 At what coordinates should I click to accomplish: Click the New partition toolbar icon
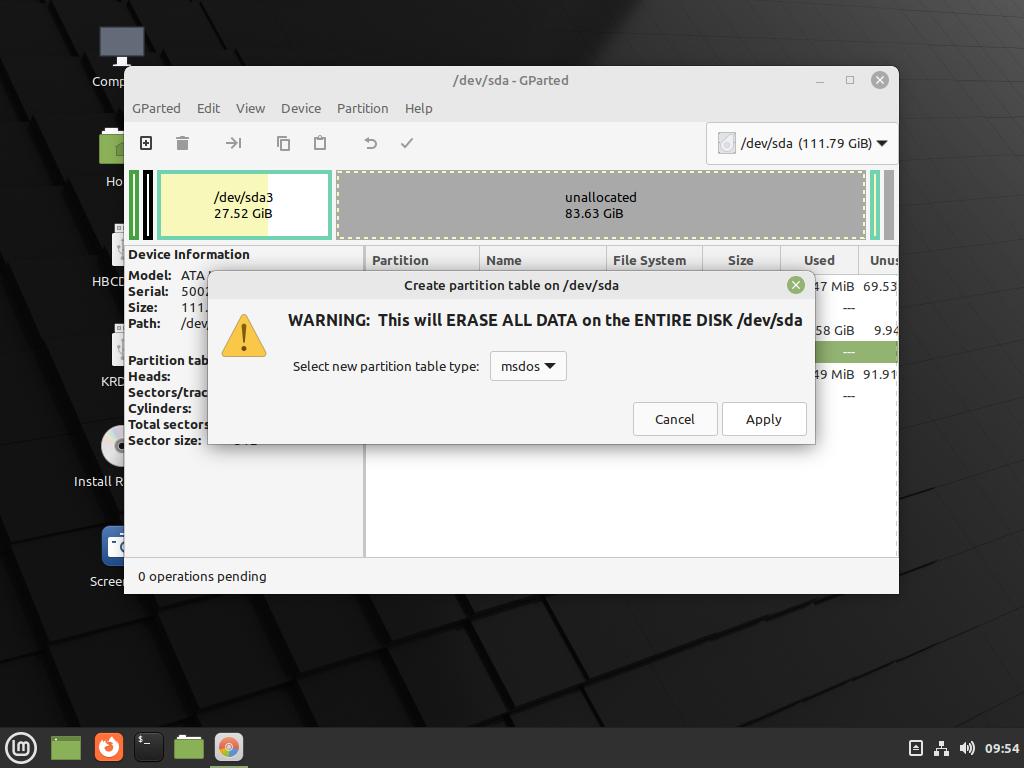click(x=146, y=143)
